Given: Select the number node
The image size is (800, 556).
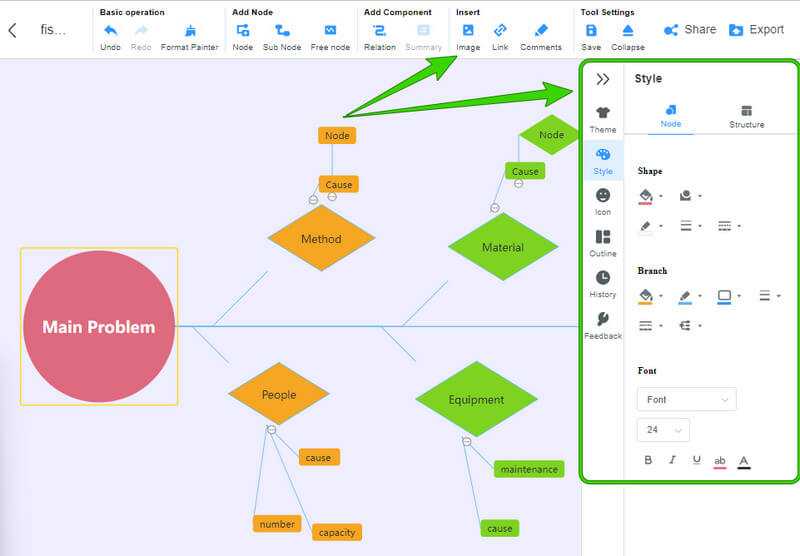Looking at the screenshot, I should click(277, 524).
